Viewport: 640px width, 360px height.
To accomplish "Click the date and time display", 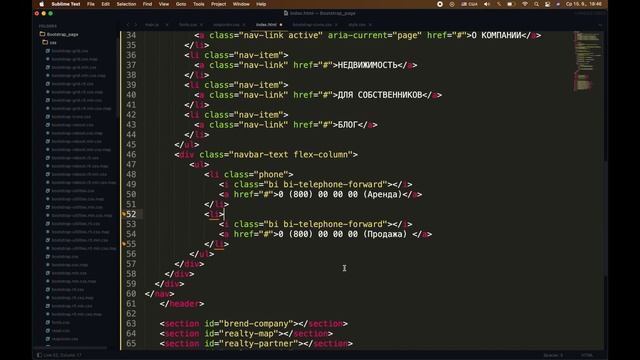I will pos(584,4).
